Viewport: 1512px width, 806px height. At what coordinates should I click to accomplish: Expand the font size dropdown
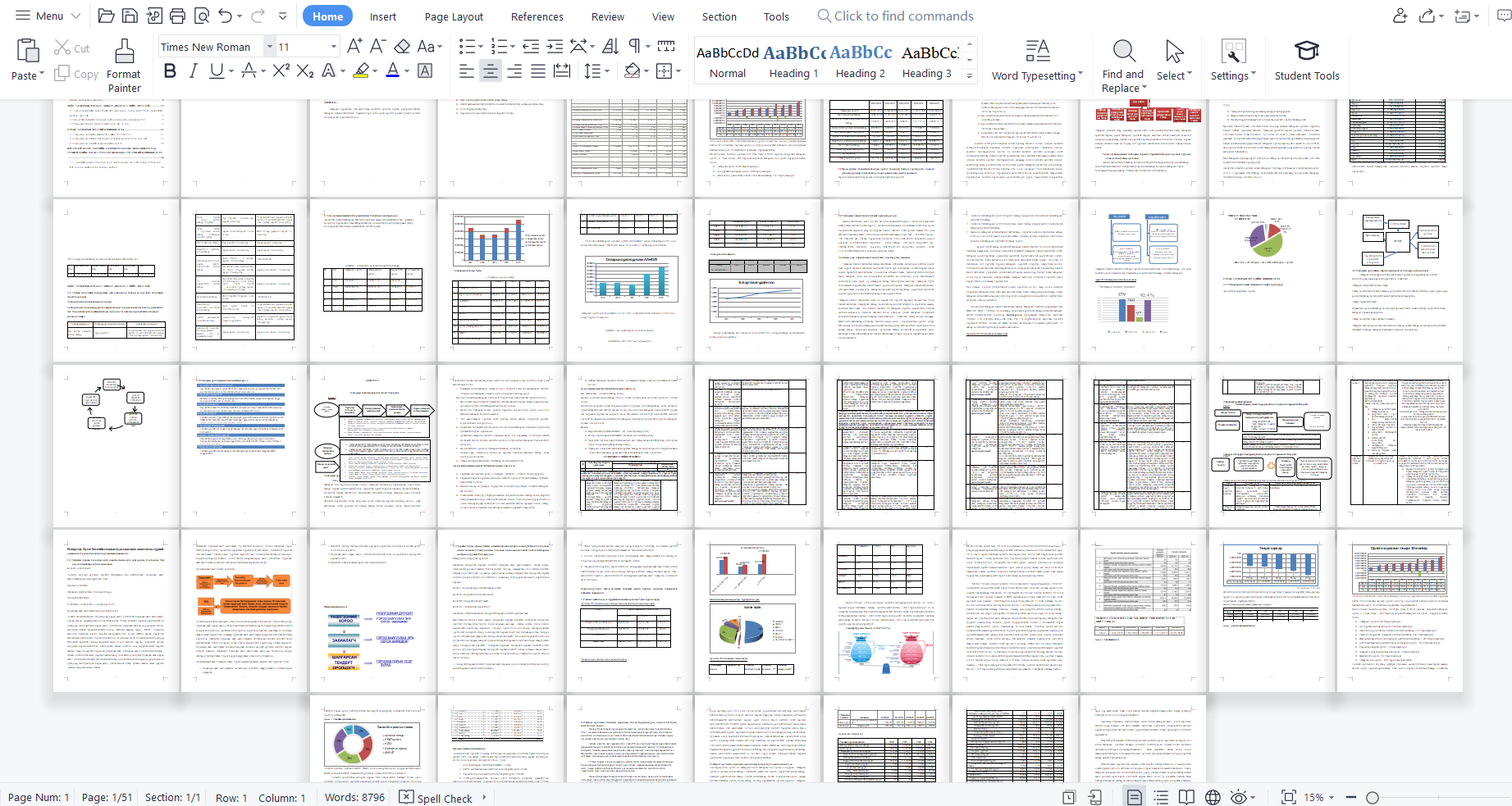pyautogui.click(x=333, y=47)
